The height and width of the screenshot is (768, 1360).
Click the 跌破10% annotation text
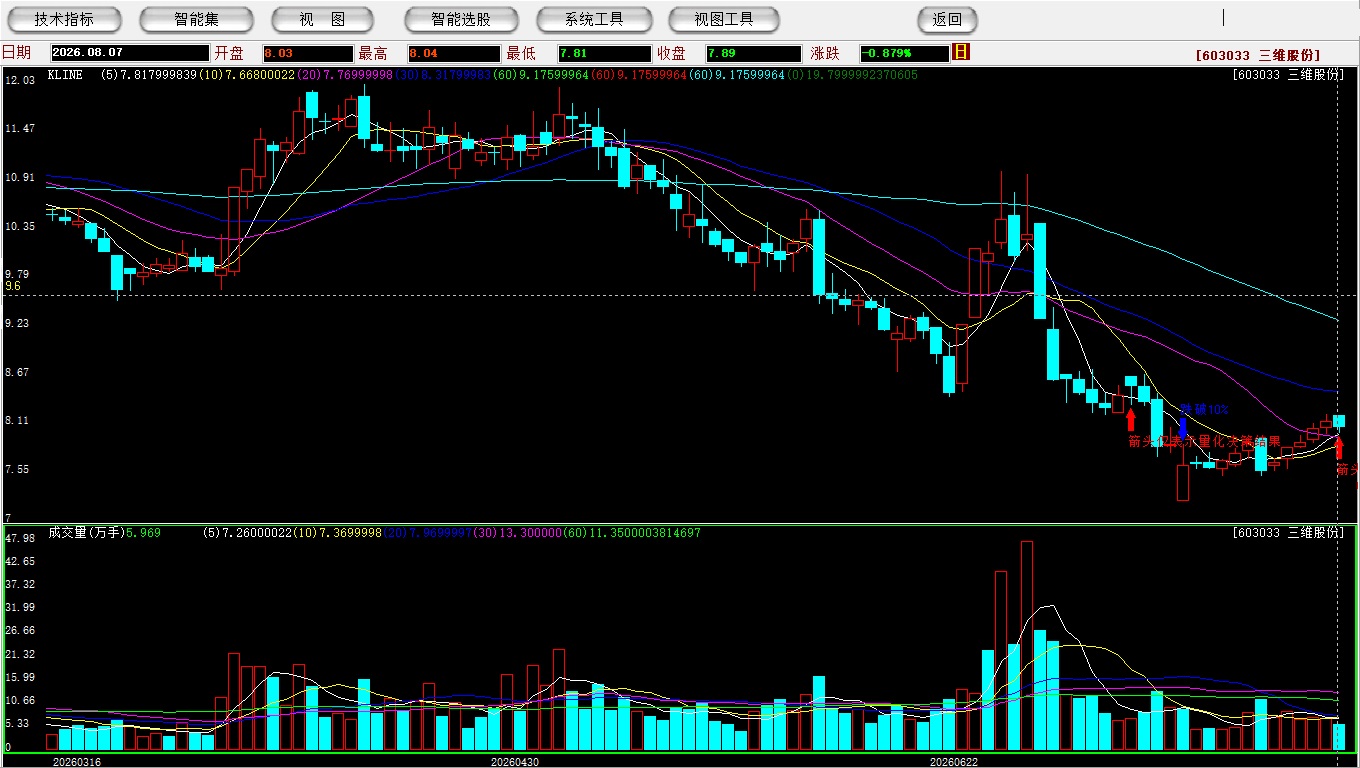[1205, 410]
